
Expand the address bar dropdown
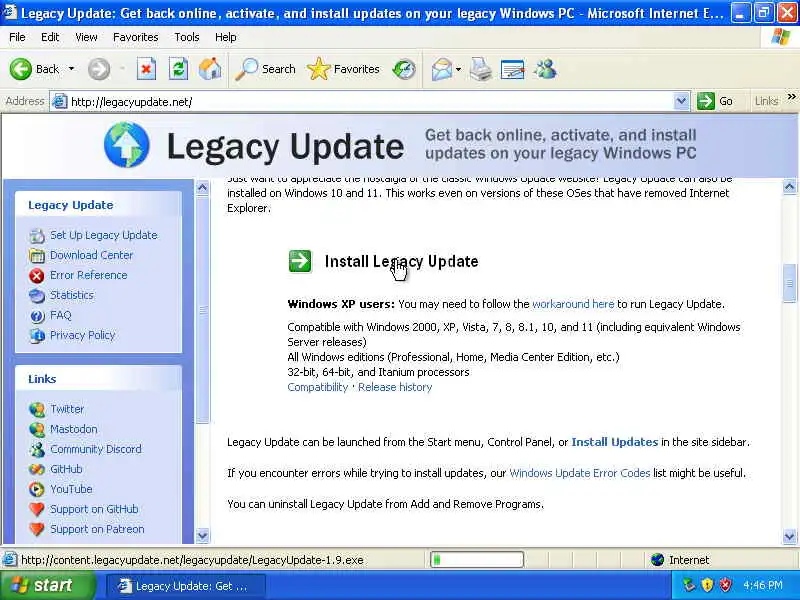(681, 101)
